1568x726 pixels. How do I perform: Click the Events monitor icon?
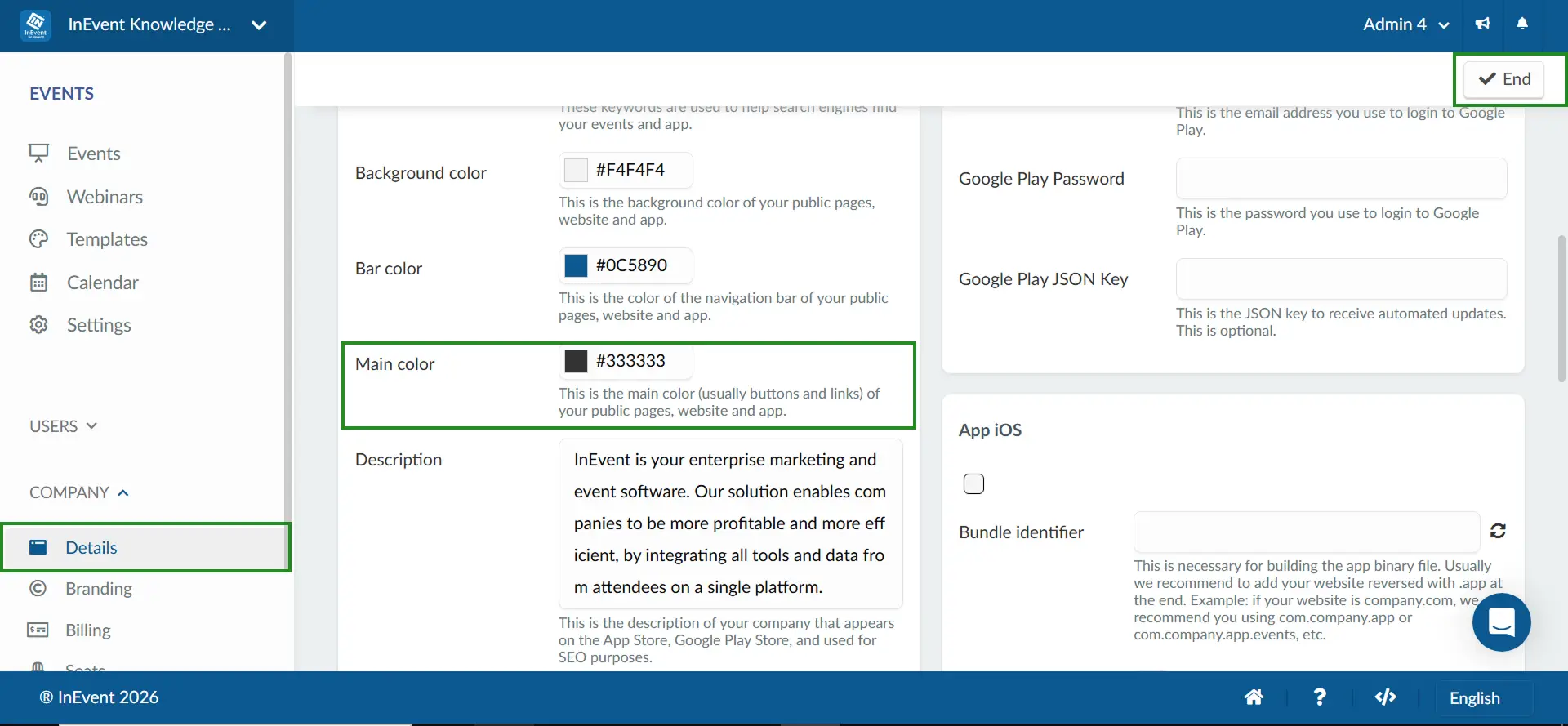pos(38,154)
